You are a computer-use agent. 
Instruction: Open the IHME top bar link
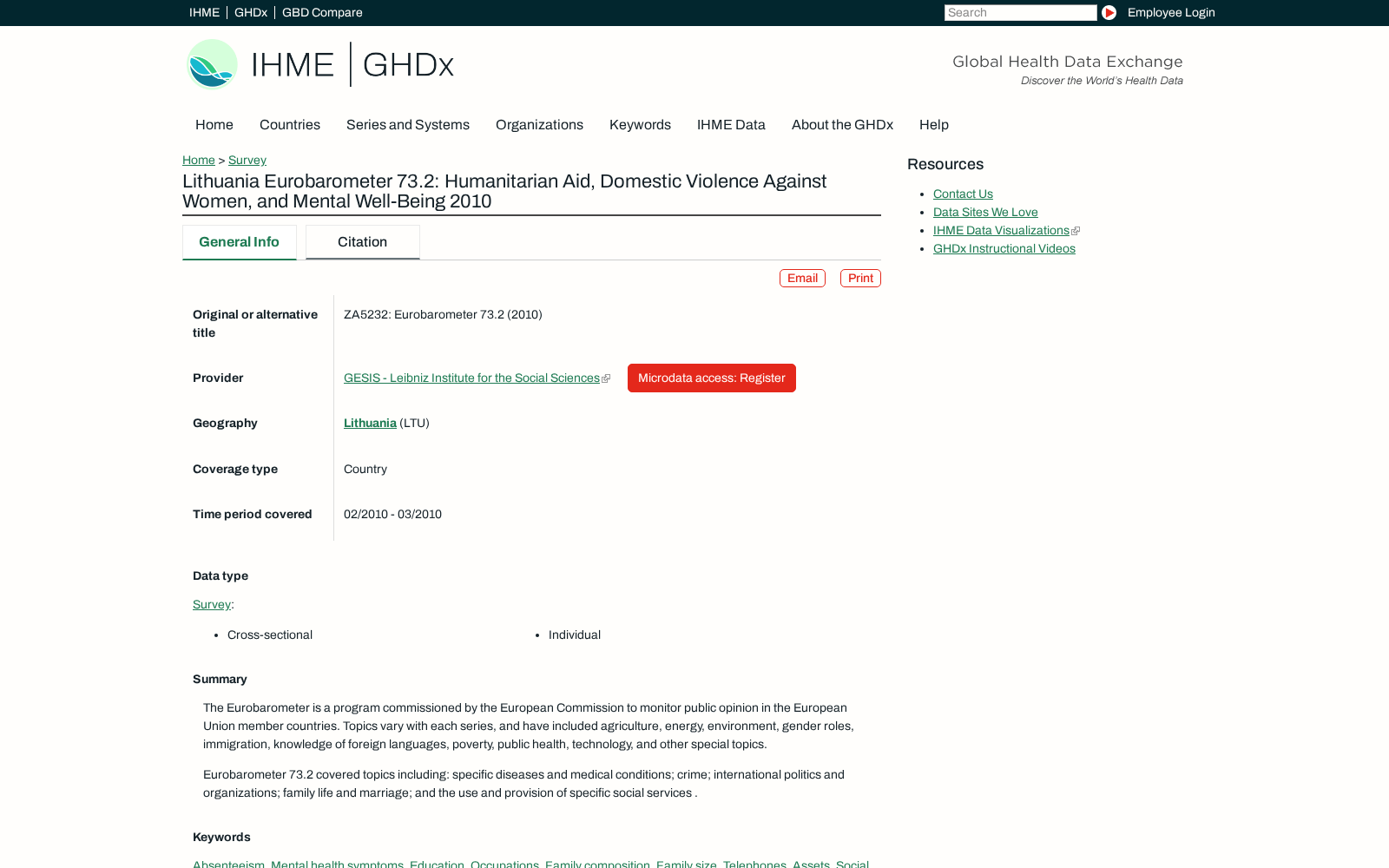[204, 12]
